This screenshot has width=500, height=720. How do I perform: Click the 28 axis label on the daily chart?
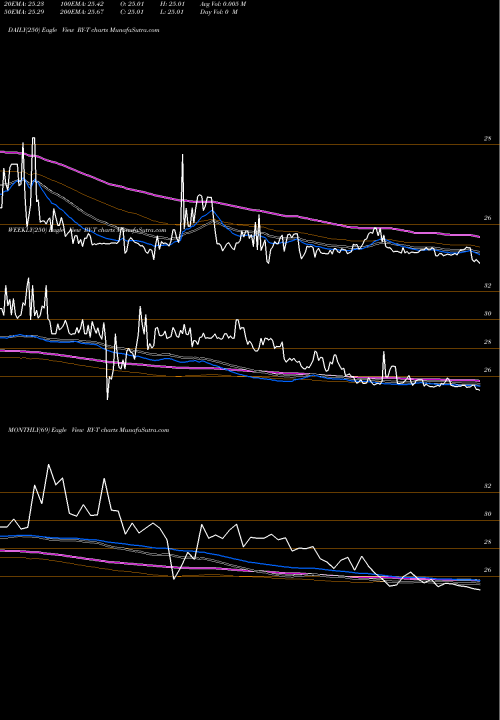(x=487, y=138)
